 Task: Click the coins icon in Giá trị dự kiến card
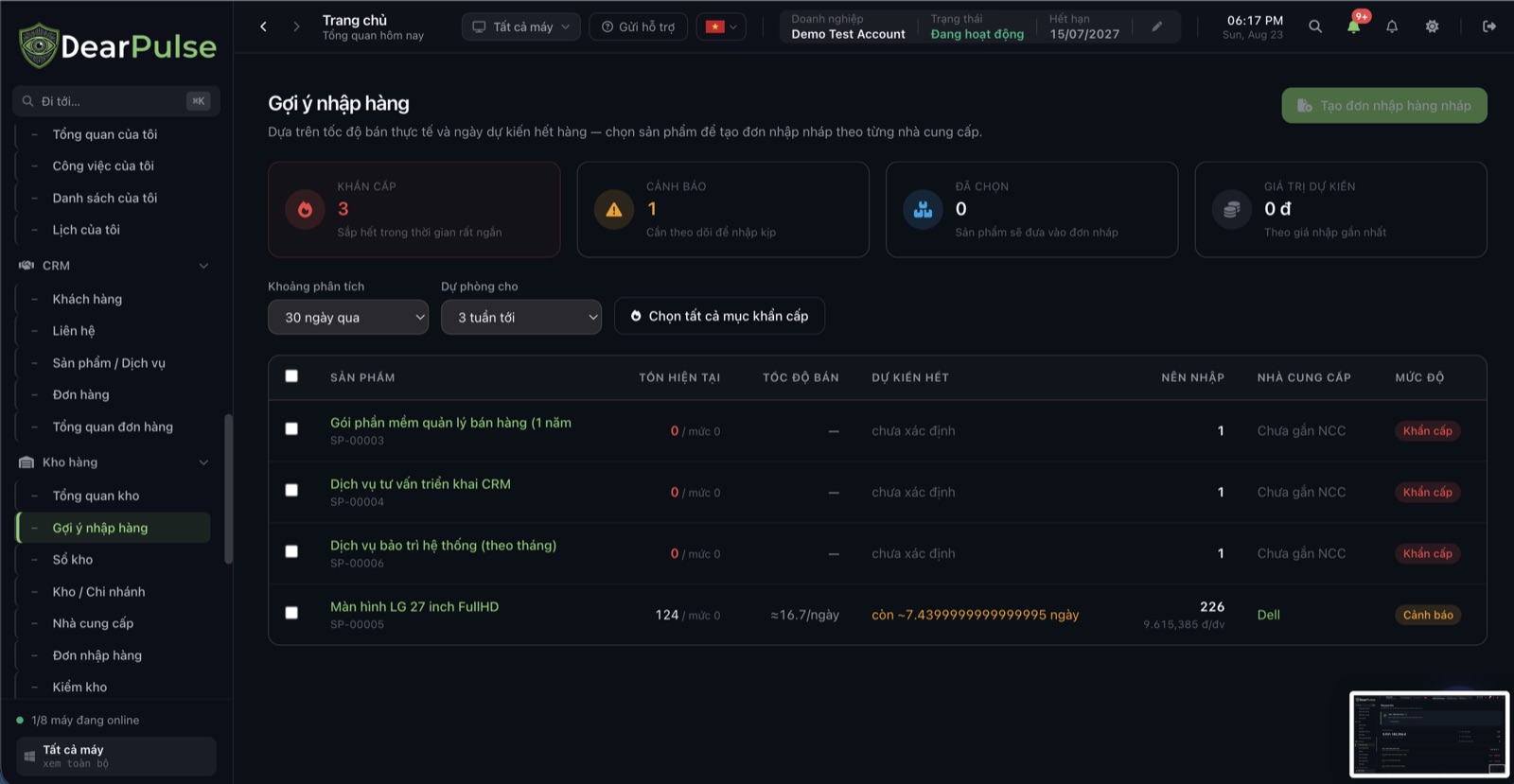coord(1232,209)
